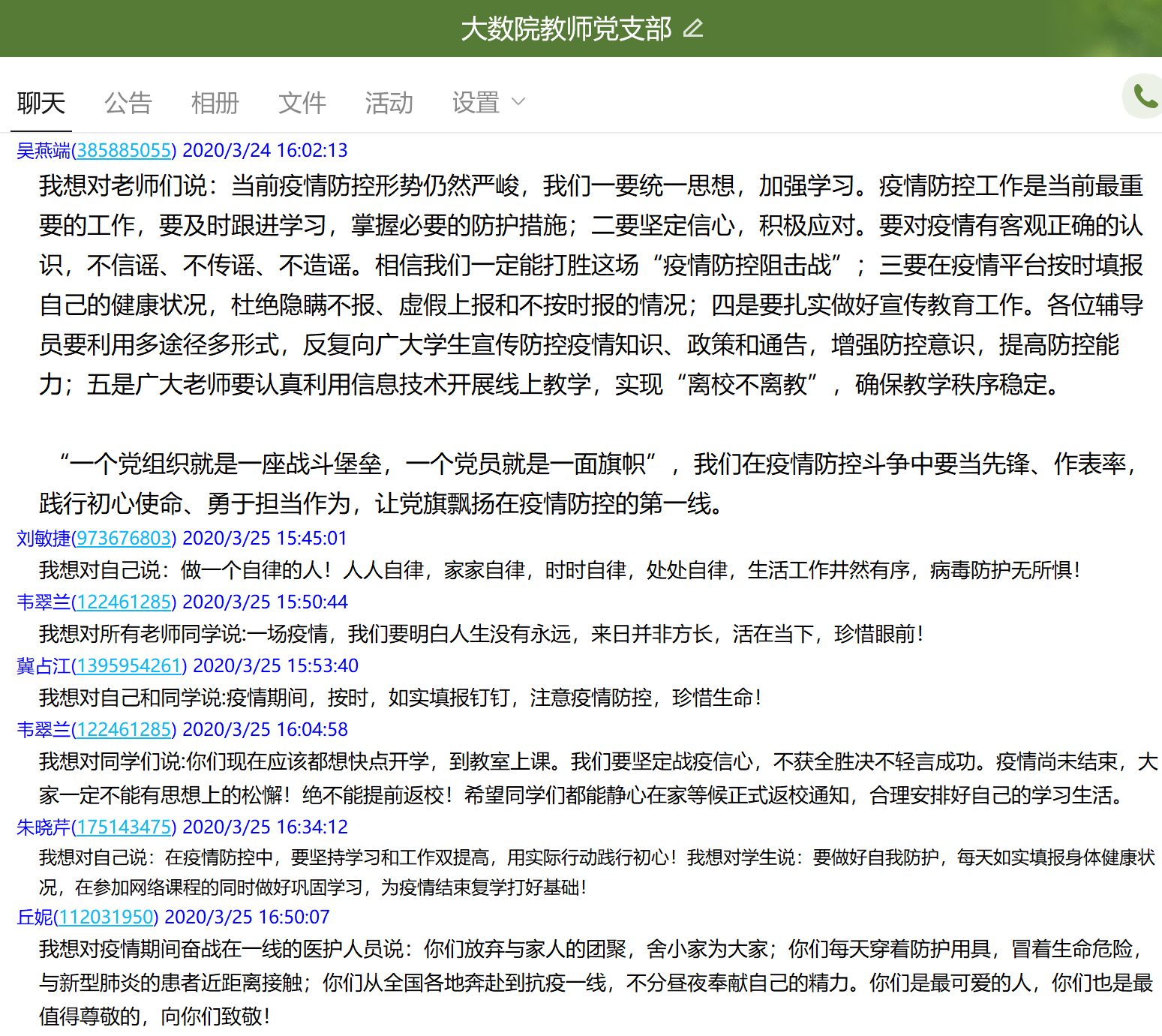Click timestamp 2020/3/25 15:53:40
The image size is (1162, 1036).
(276, 665)
